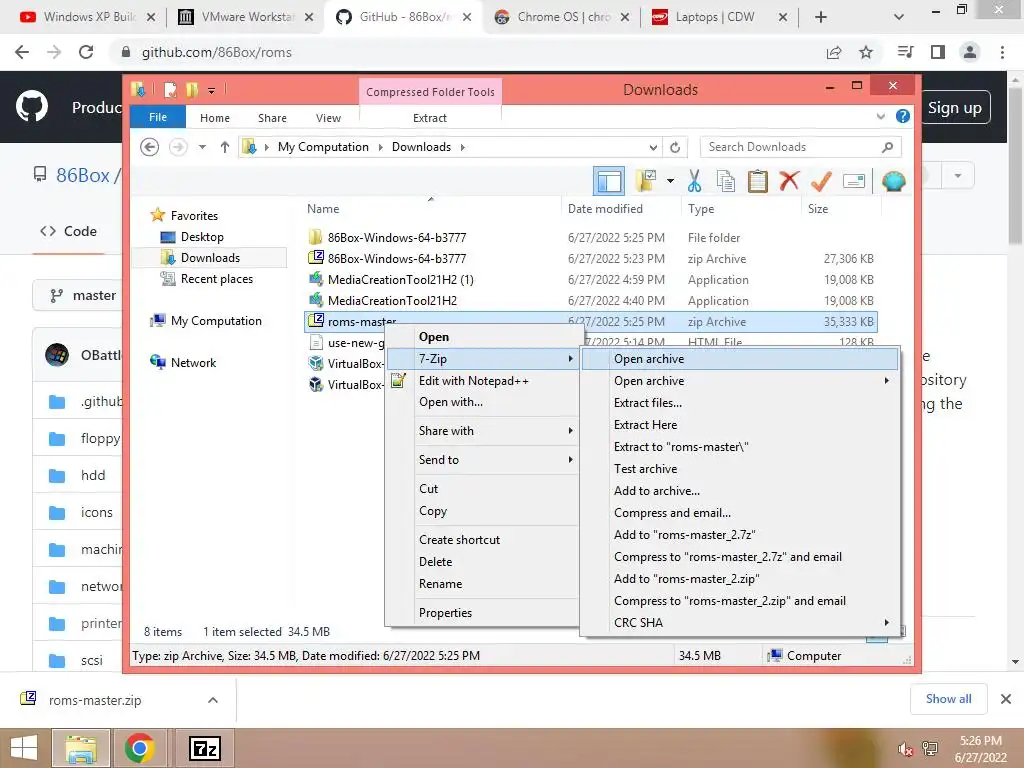
Task: Choose Open with... in the context menu
Action: pyautogui.click(x=483, y=402)
